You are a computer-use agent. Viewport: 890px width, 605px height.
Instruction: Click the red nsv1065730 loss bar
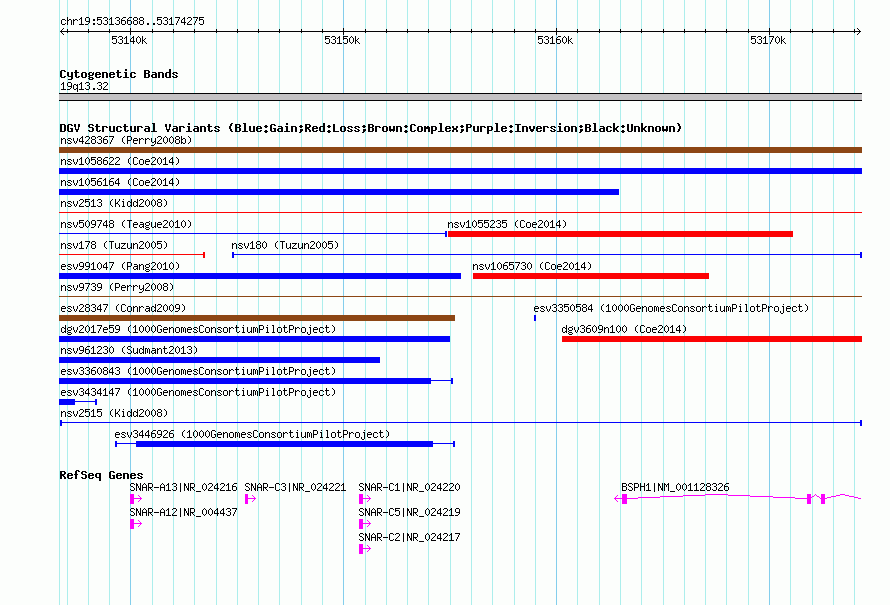pos(591,276)
